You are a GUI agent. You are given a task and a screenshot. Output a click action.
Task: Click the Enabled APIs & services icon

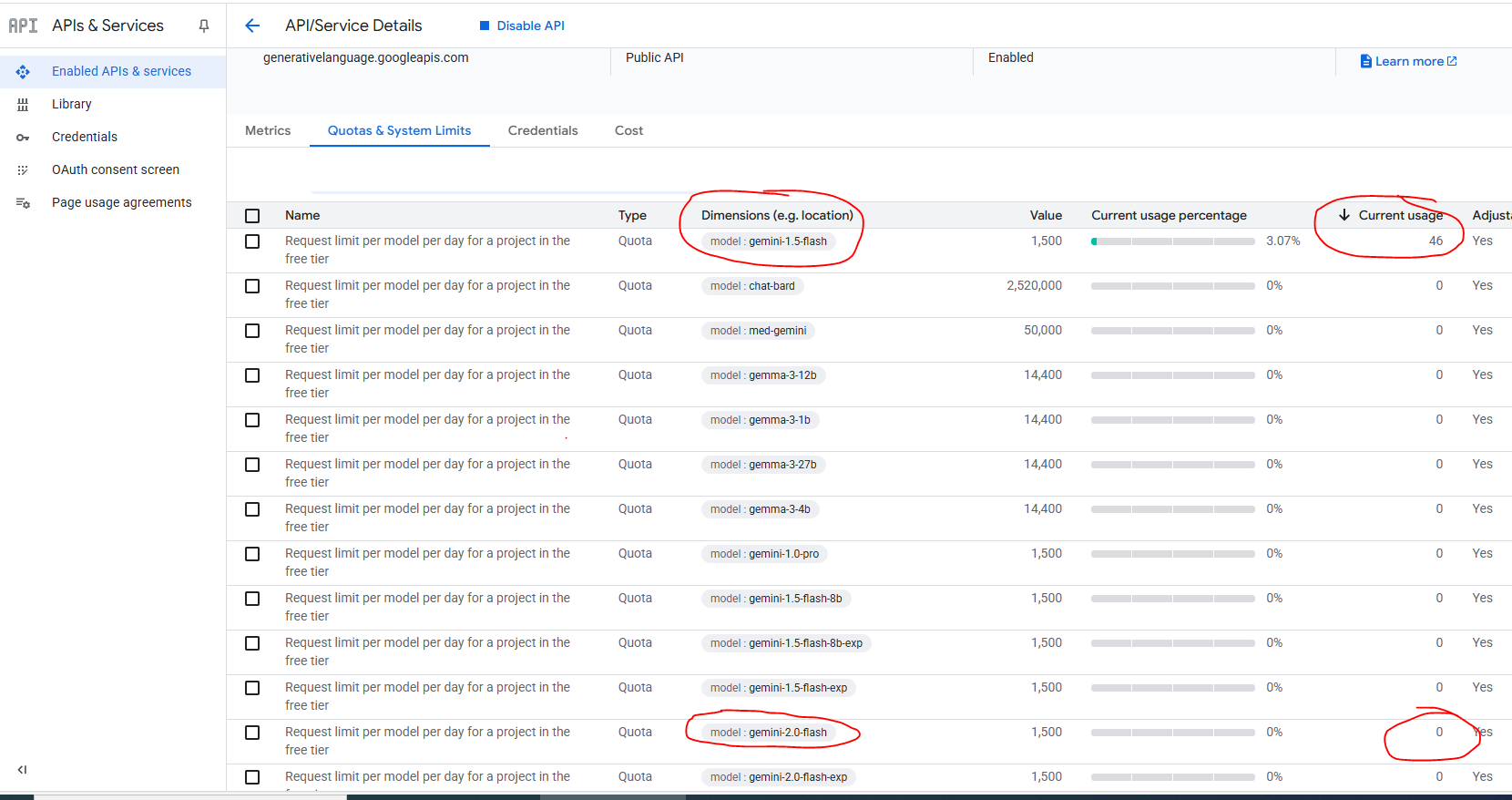23,72
